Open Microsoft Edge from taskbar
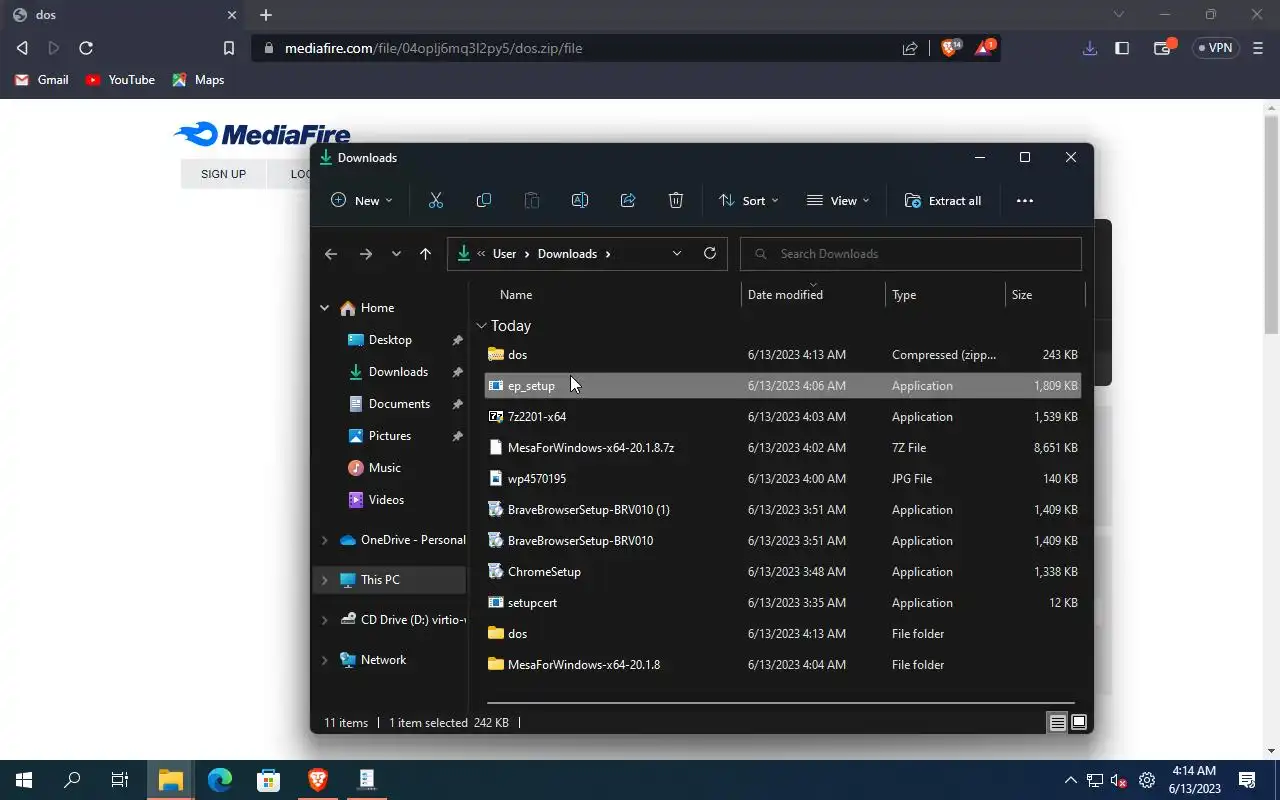The width and height of the screenshot is (1280, 800). [x=220, y=779]
